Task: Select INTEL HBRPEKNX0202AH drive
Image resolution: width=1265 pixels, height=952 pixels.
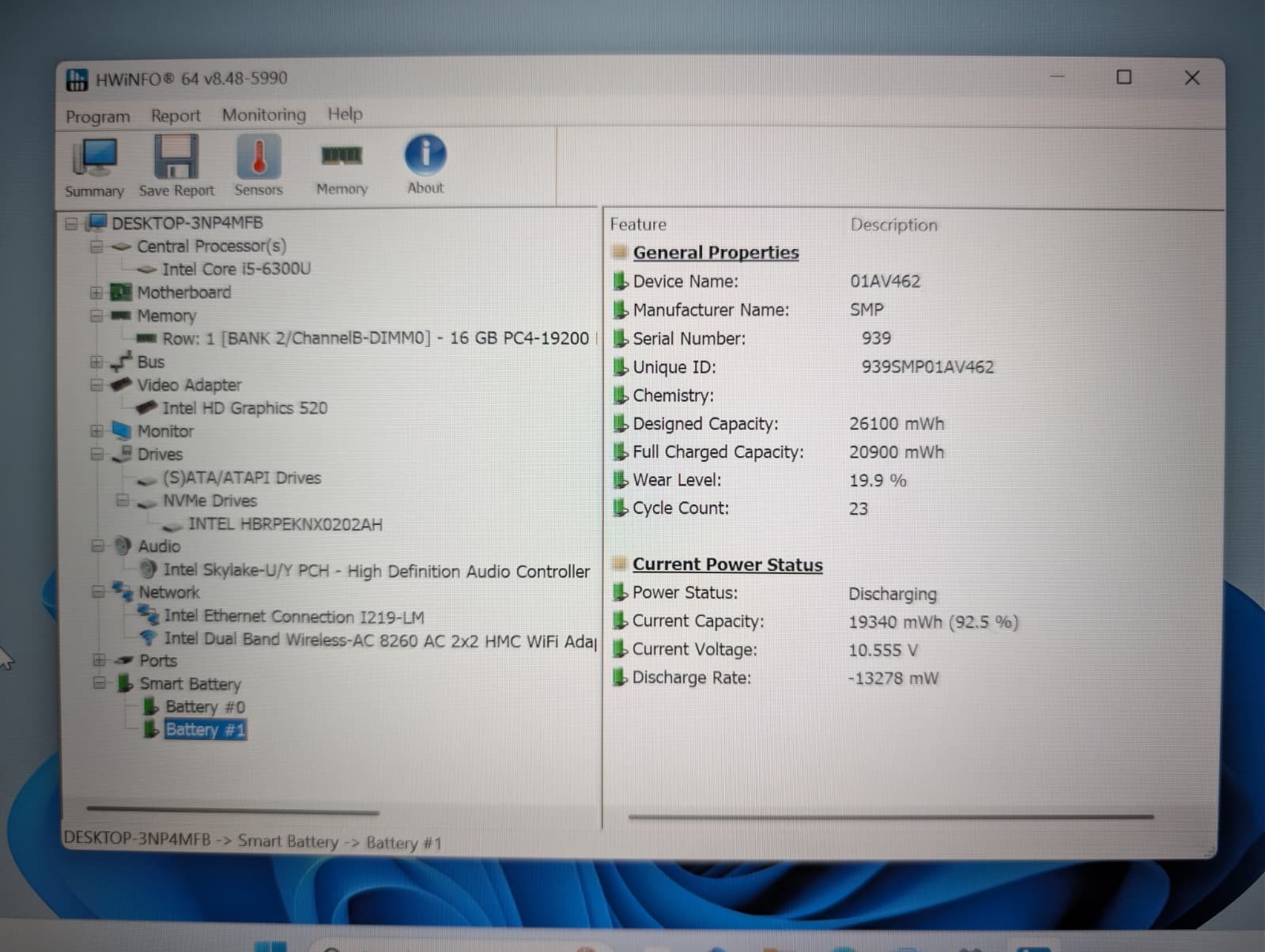Action: tap(285, 524)
